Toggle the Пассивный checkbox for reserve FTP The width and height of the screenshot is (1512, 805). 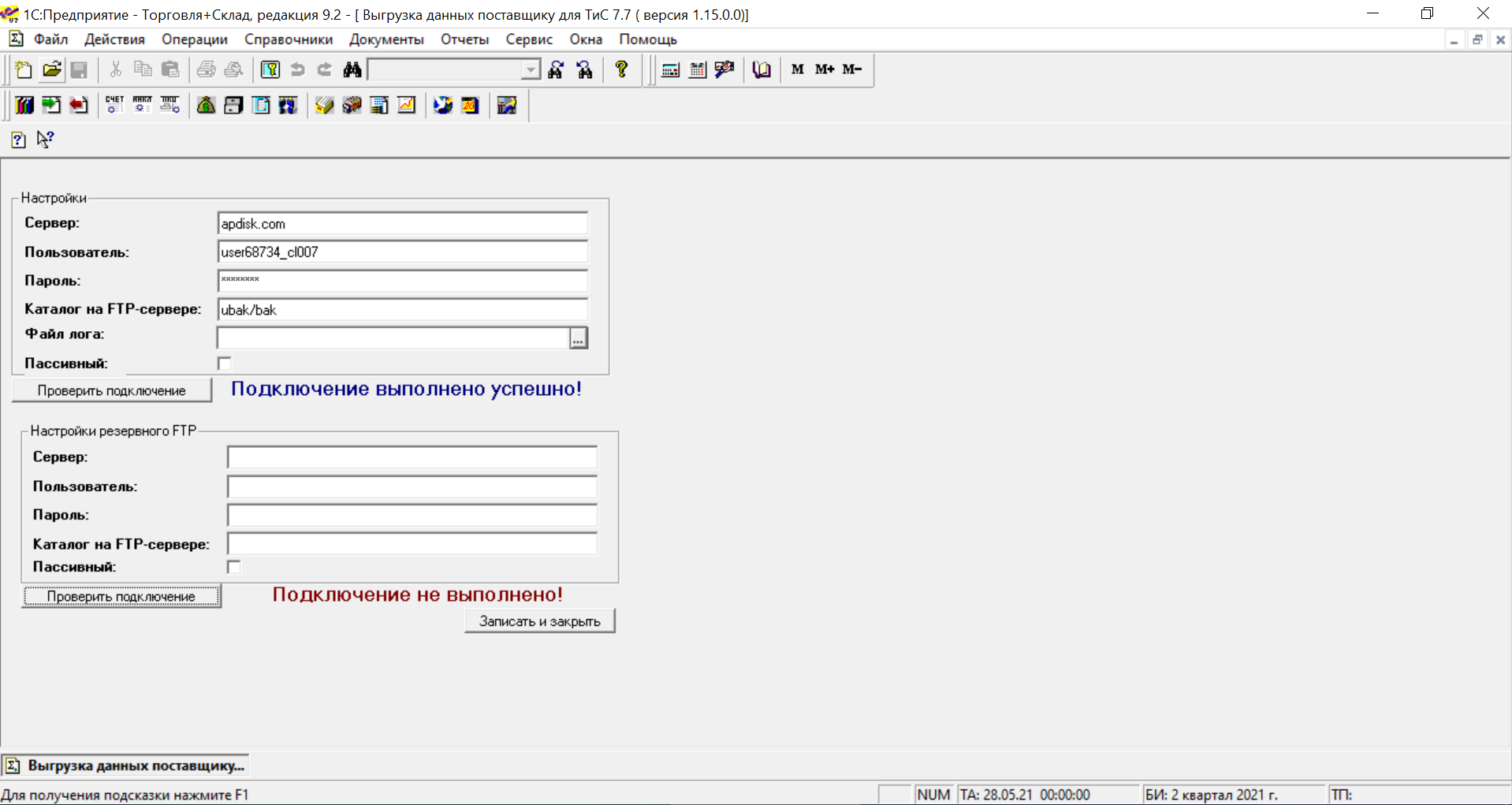click(x=234, y=567)
